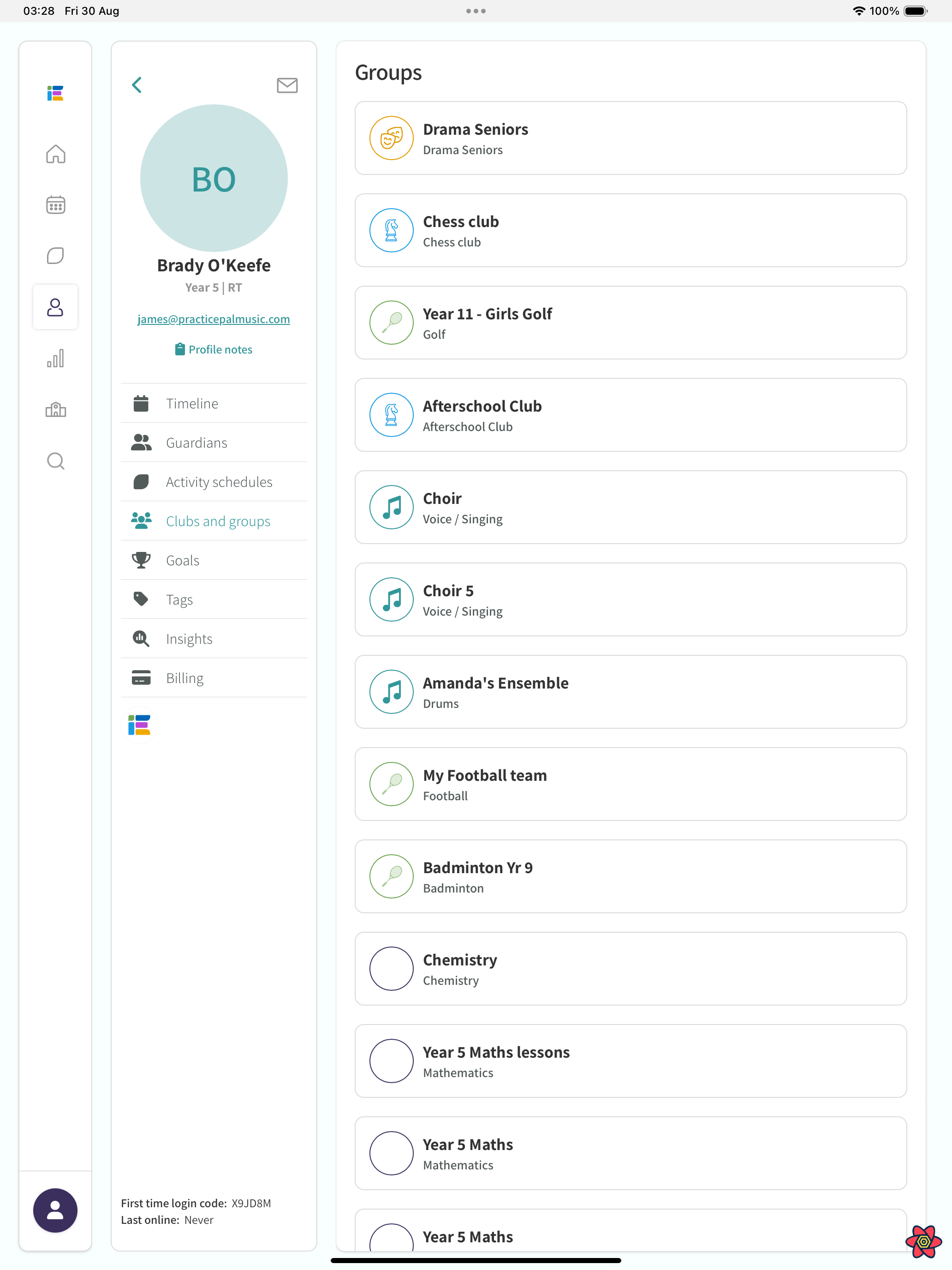This screenshot has width=952, height=1270.
Task: Open the Billing section
Action: pyautogui.click(x=214, y=678)
